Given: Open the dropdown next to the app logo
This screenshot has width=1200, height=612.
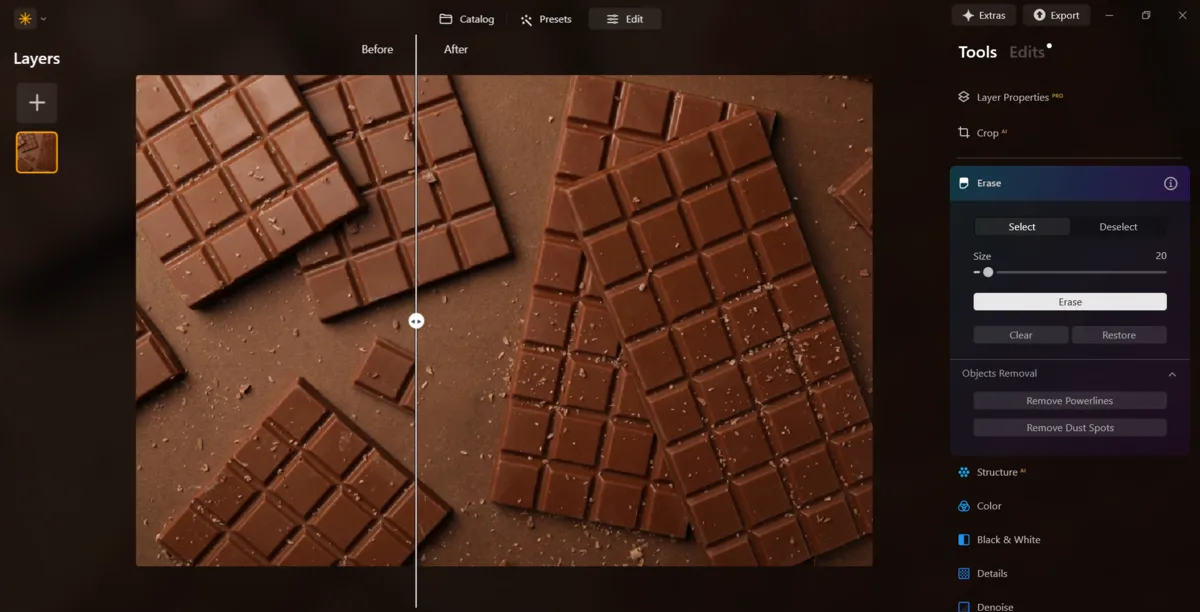Looking at the screenshot, I should point(42,17).
